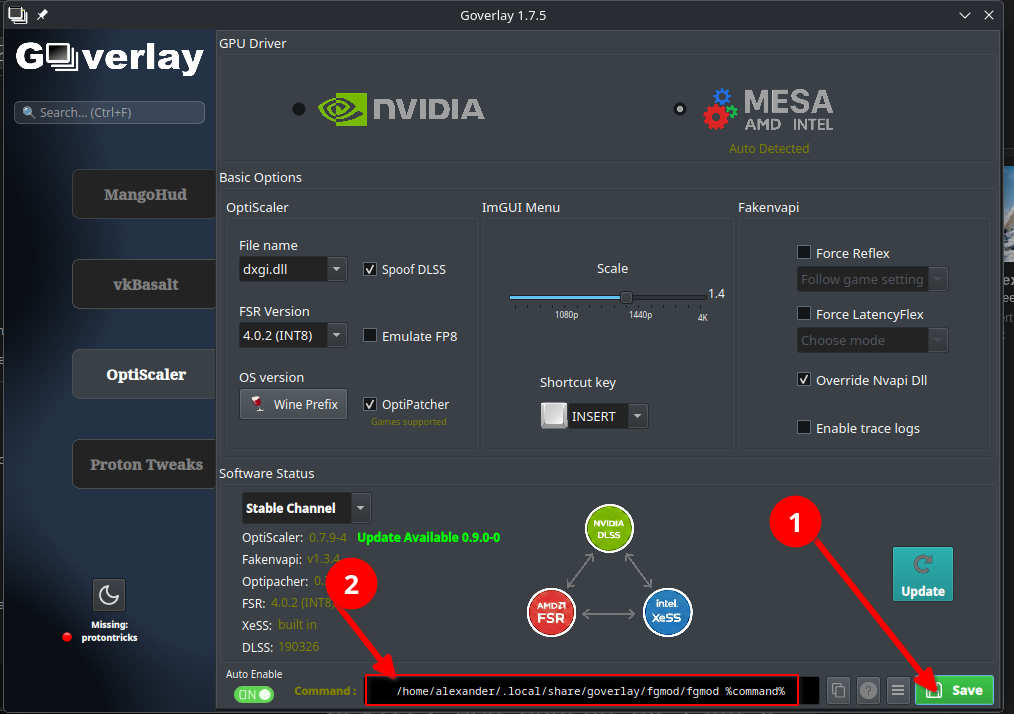Click the ImGUI Scale slider handle

[626, 297]
